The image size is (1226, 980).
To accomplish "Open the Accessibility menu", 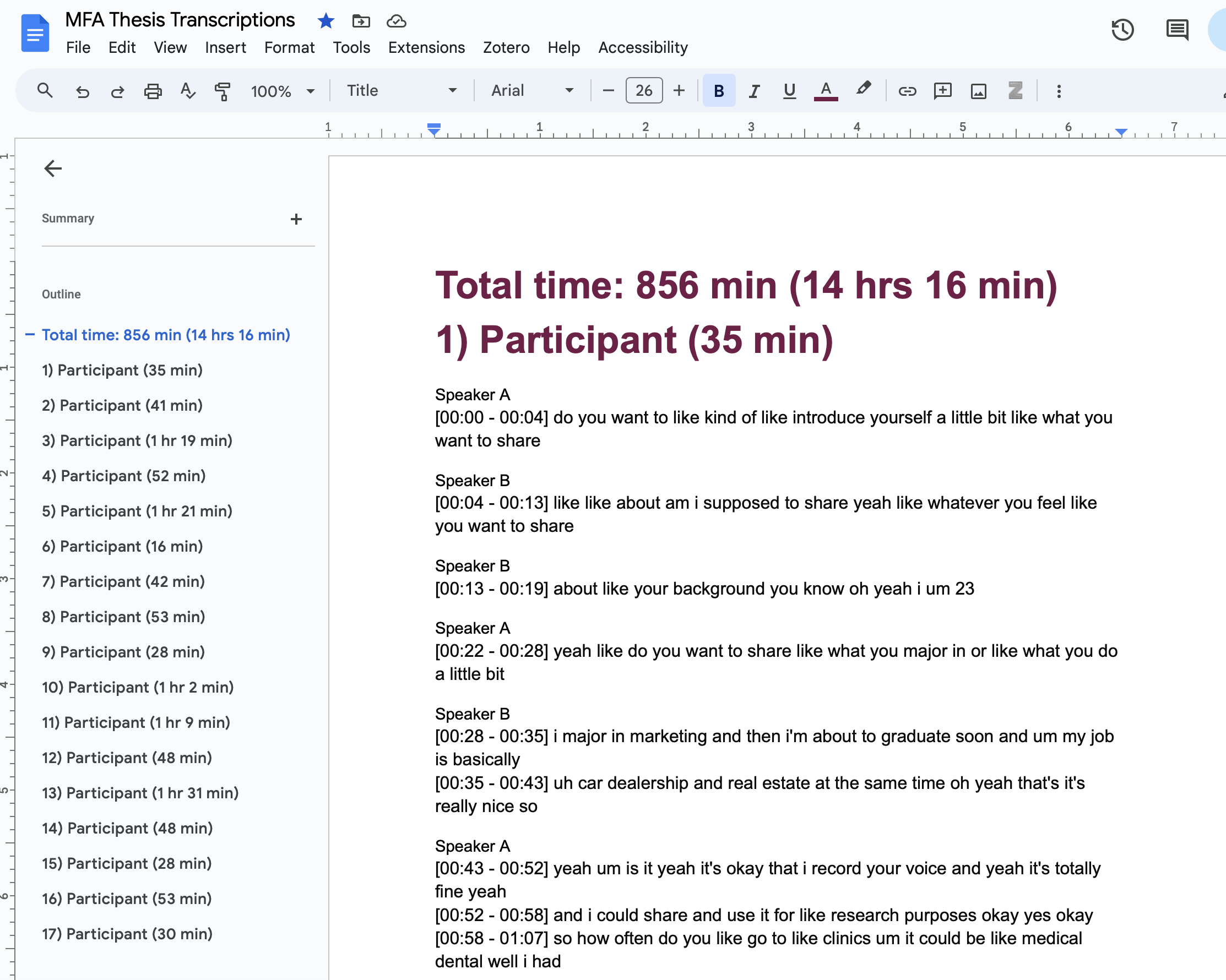I will tap(643, 47).
